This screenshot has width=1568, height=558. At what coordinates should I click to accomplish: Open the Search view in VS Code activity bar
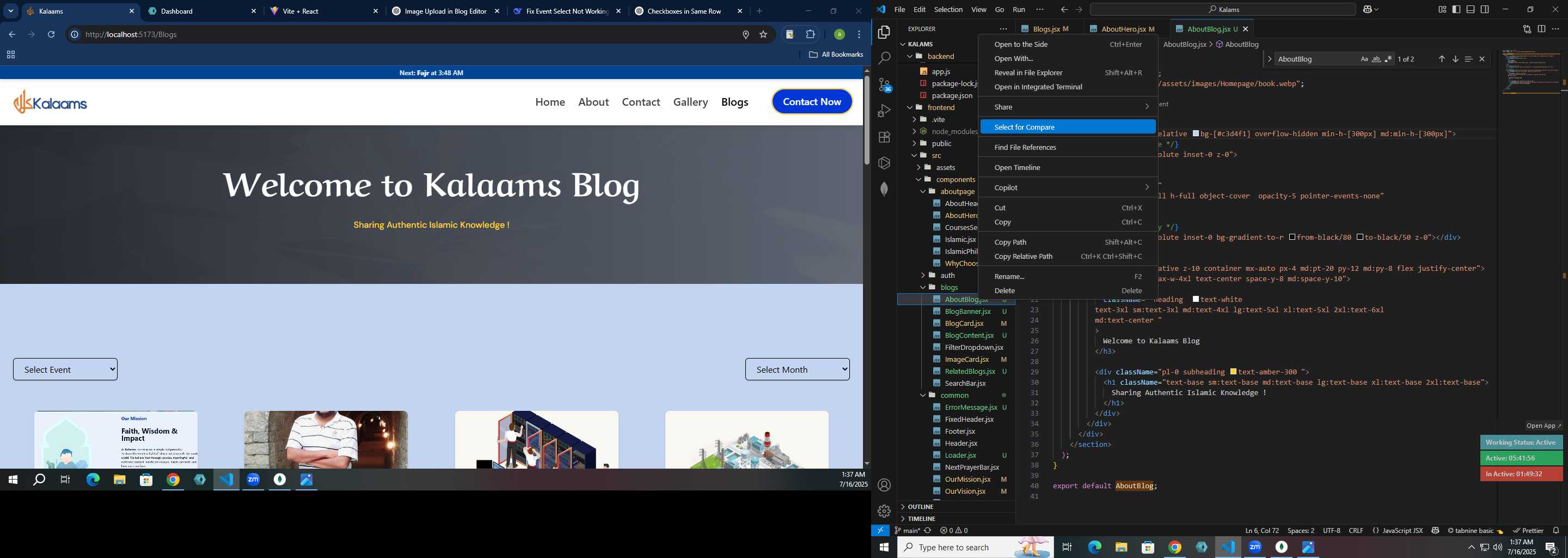[x=884, y=58]
